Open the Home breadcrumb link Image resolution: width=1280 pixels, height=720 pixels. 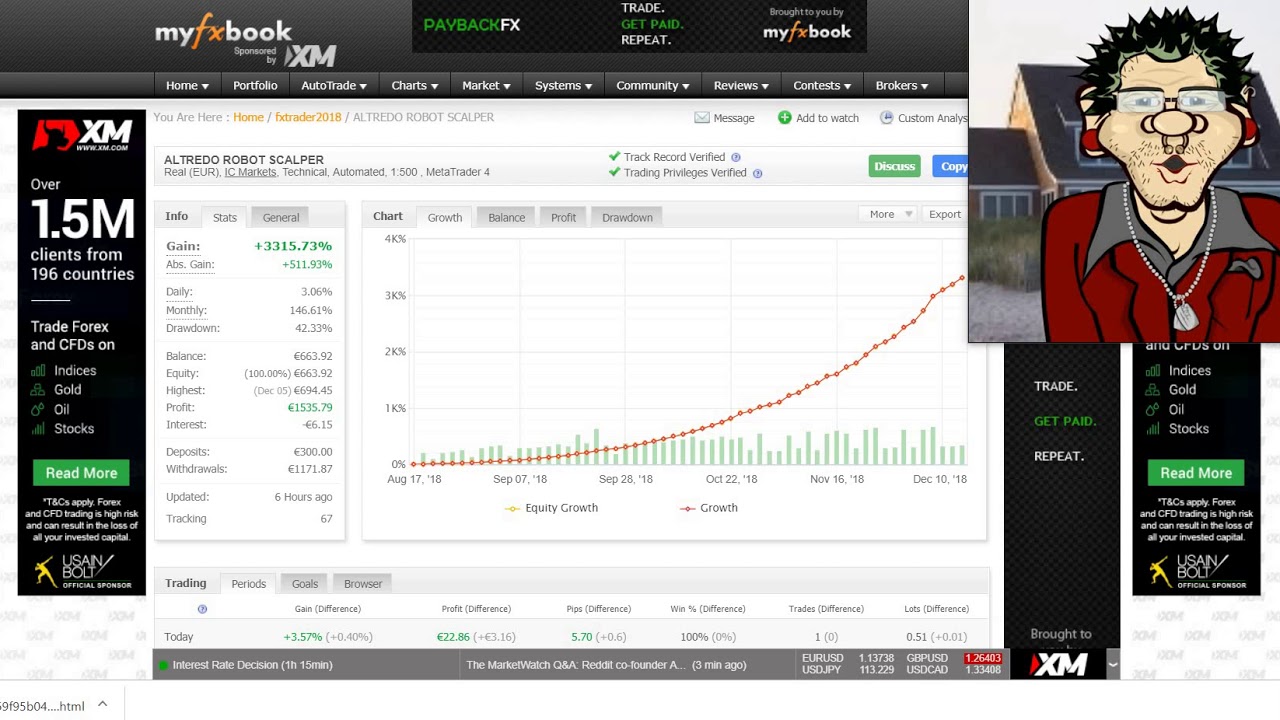point(248,117)
